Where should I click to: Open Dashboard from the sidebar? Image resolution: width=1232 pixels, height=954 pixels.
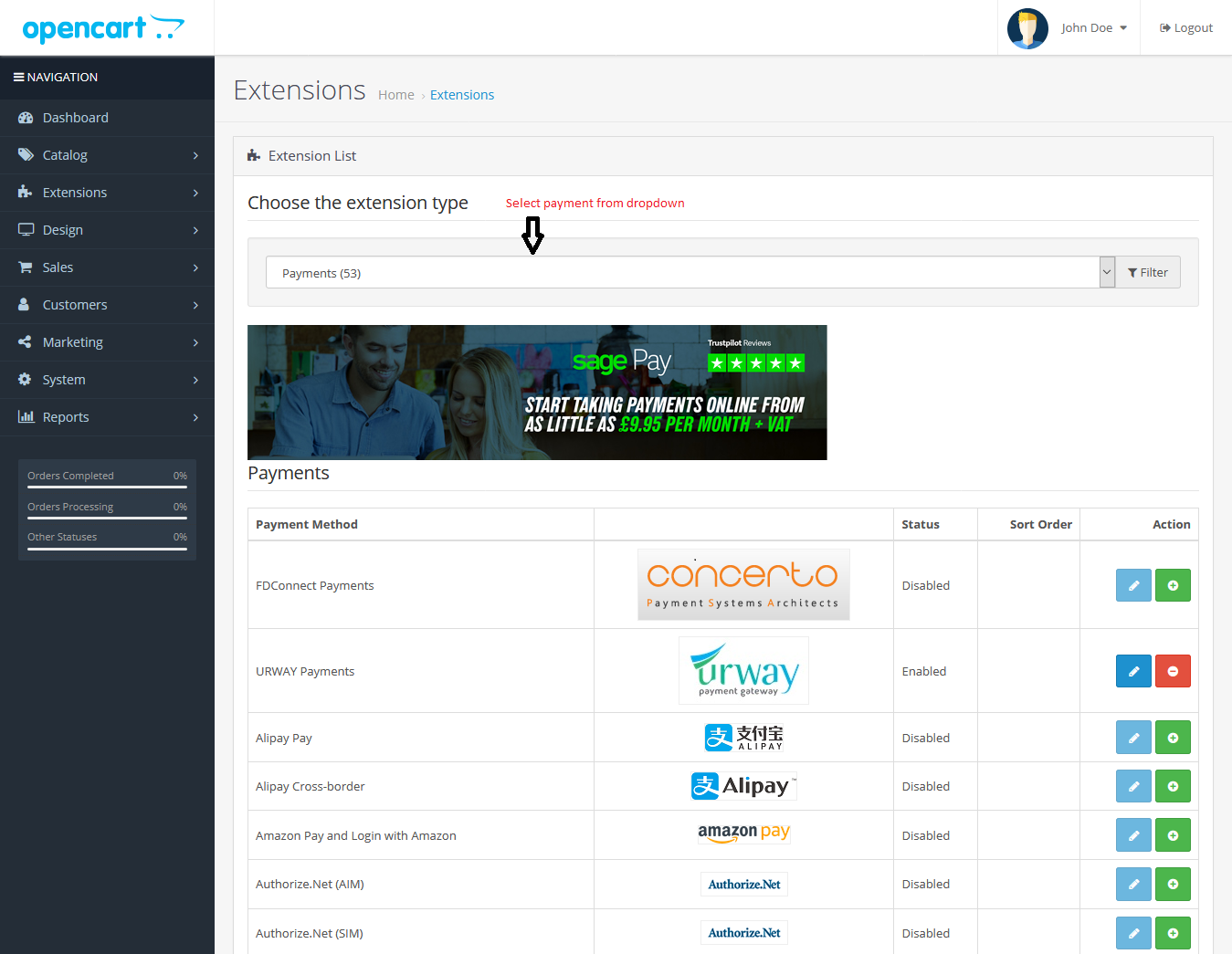[x=76, y=118]
